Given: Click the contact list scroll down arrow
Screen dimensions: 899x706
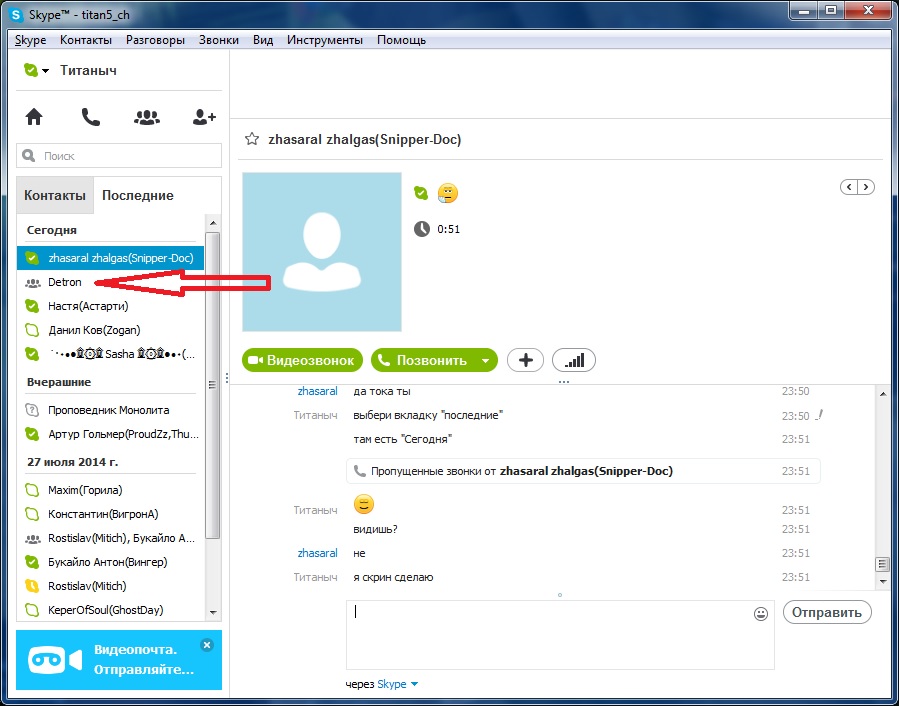Looking at the screenshot, I should pos(213,613).
